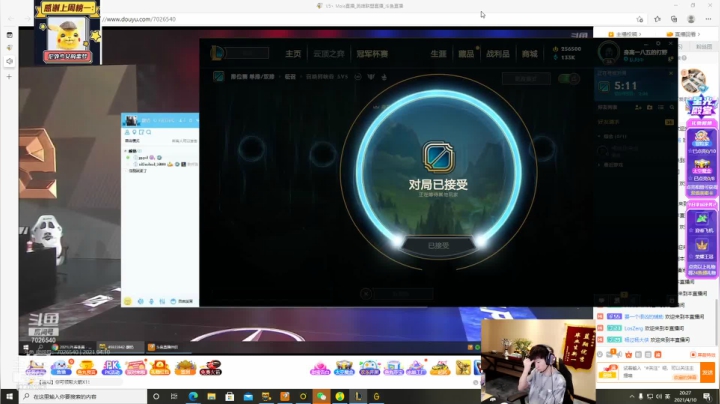Screen dimensions: 720x404
Task: Click the orange 发送 send button
Action: tap(707, 372)
